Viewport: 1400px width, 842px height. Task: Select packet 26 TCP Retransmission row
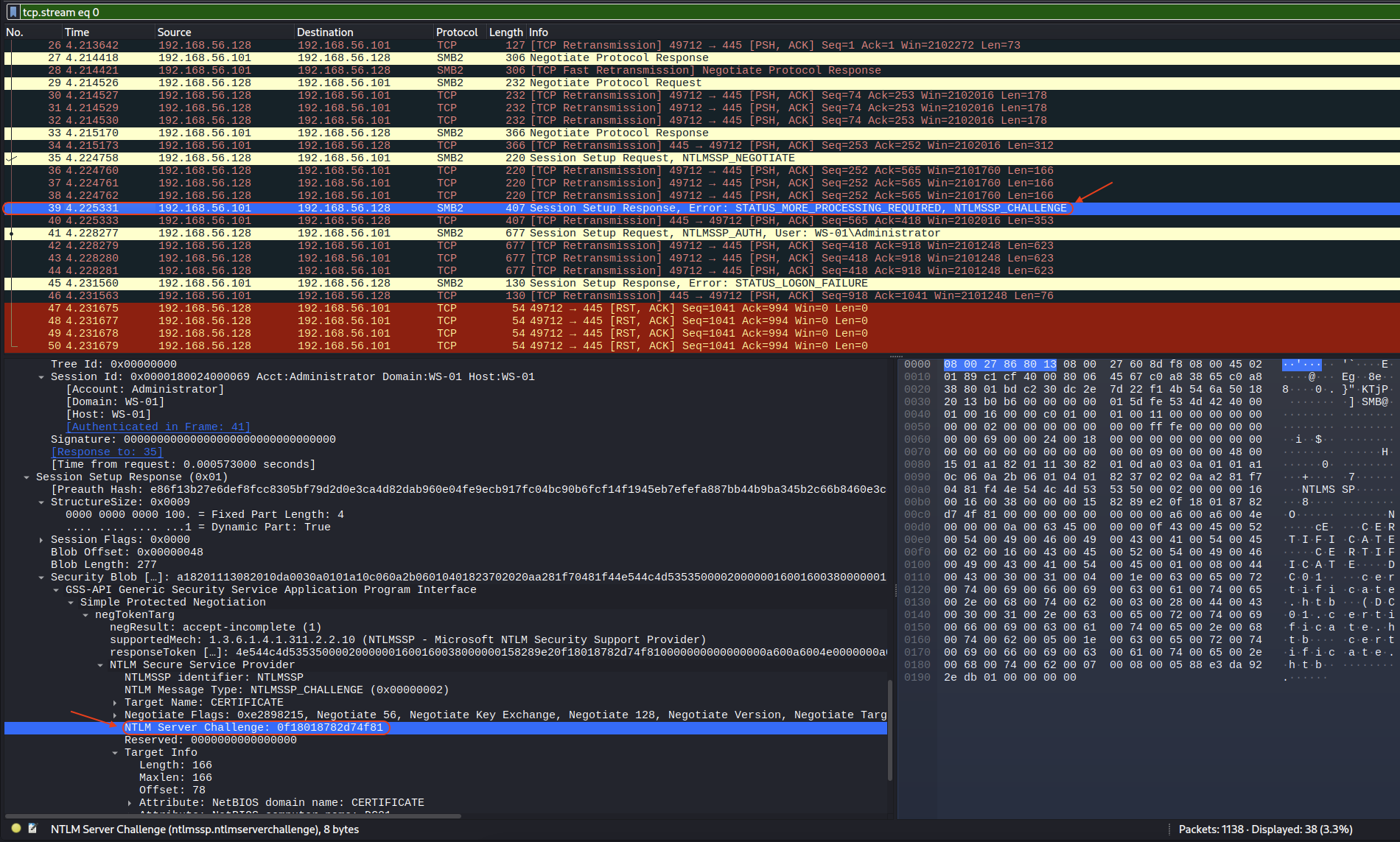[x=701, y=45]
